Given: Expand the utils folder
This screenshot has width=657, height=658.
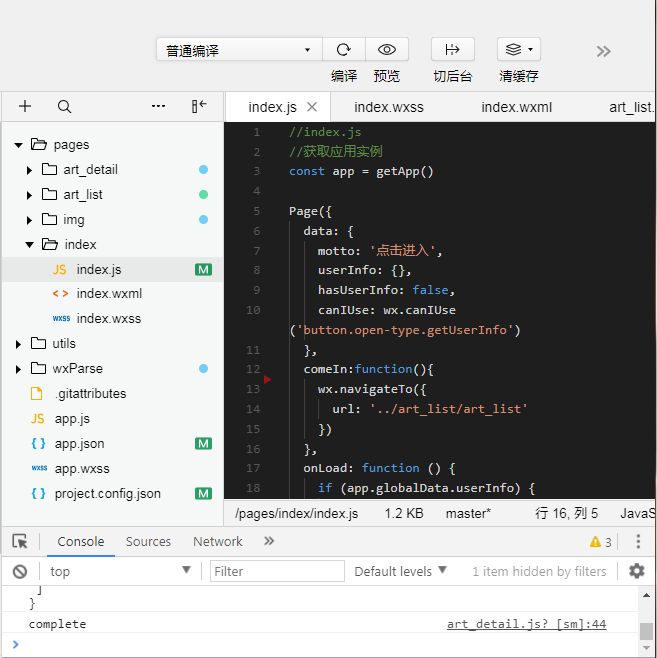Looking at the screenshot, I should (x=18, y=345).
